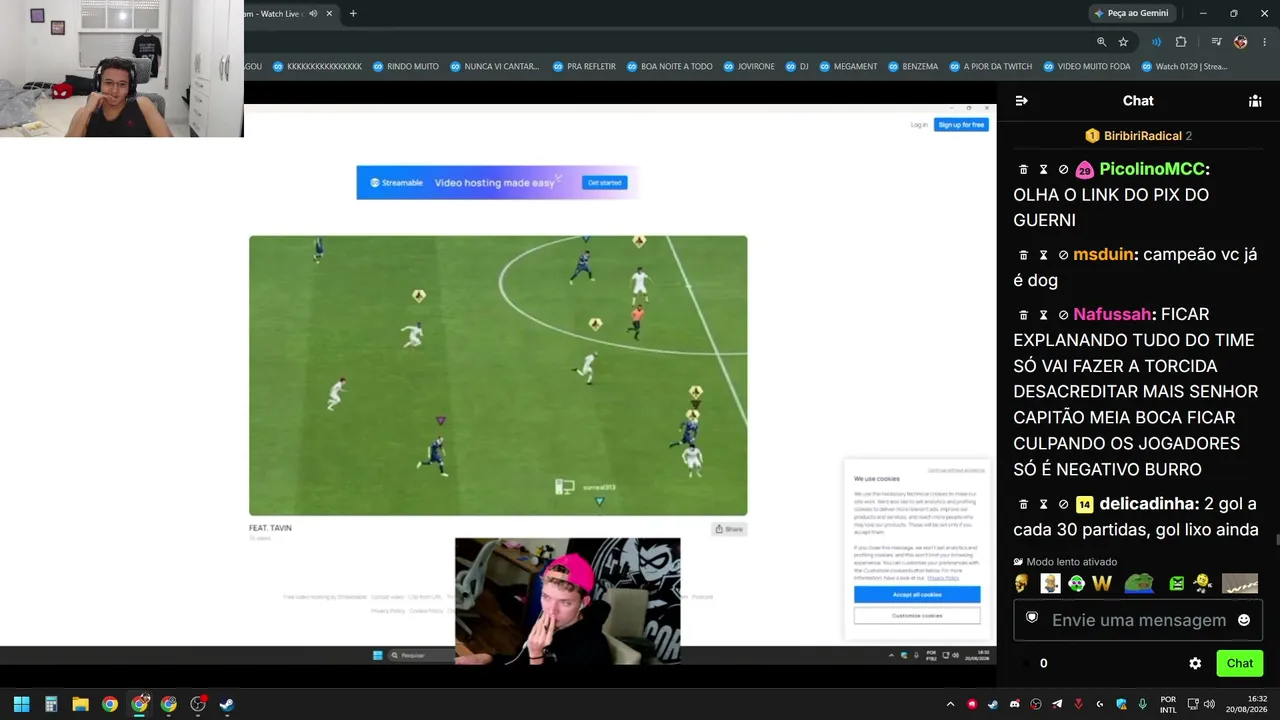Open Steam from the taskbar
1280x720 pixels.
pyautogui.click(x=227, y=704)
